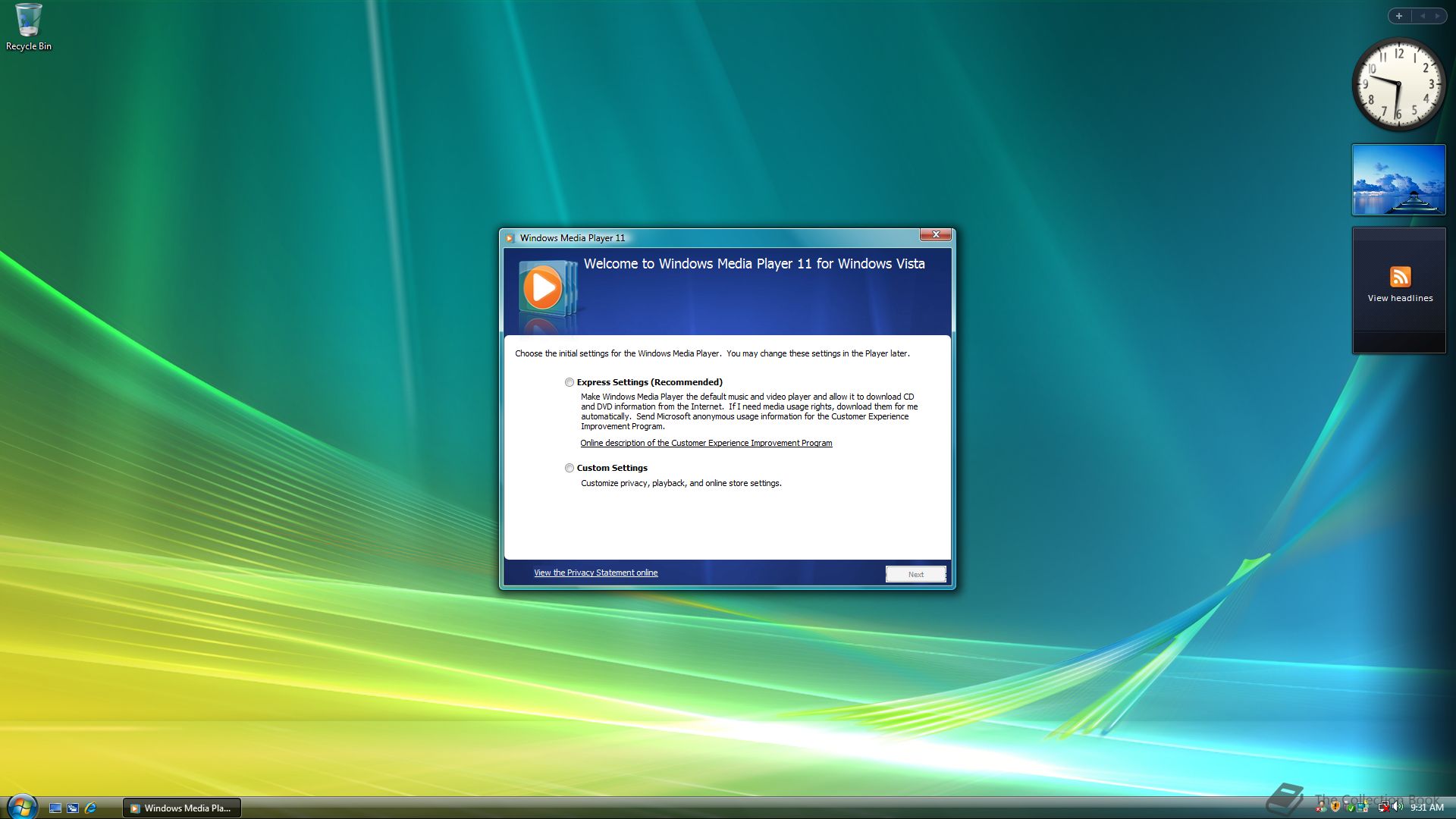Launch Internet Explorer from Quick Launch
1456x819 pixels.
click(91, 808)
